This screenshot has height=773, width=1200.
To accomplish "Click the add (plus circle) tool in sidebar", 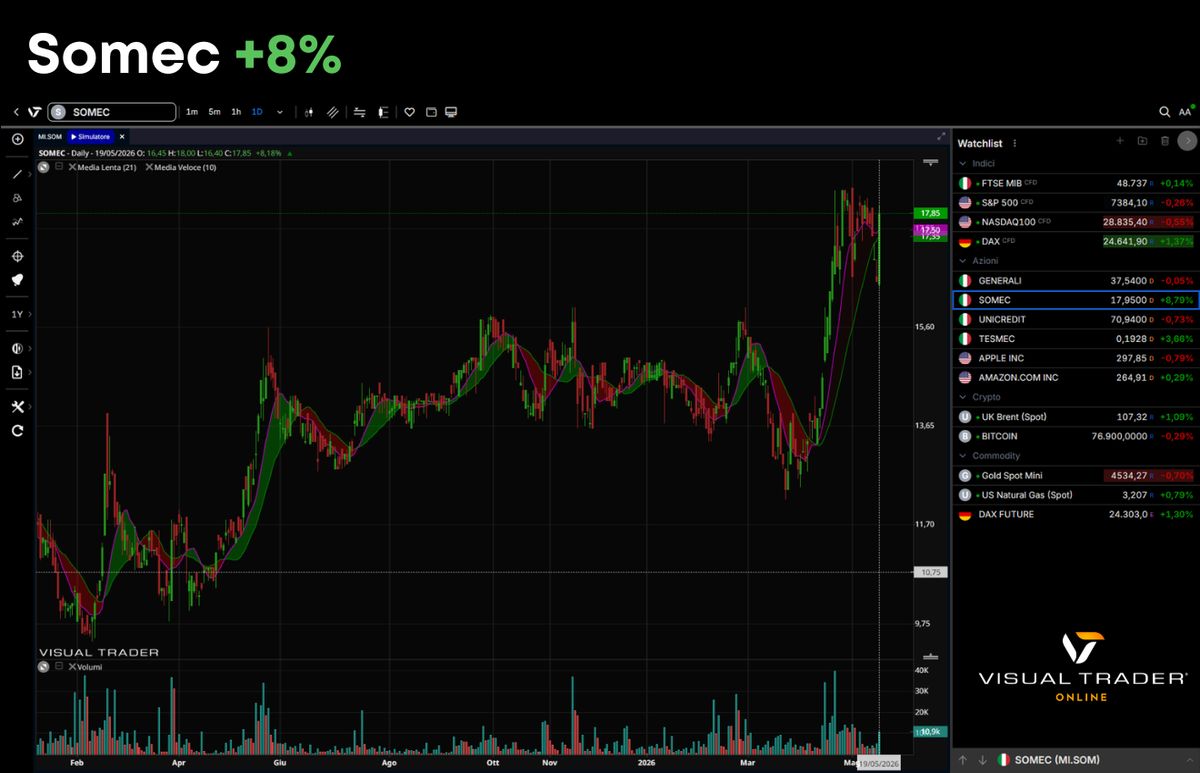I will click(17, 139).
